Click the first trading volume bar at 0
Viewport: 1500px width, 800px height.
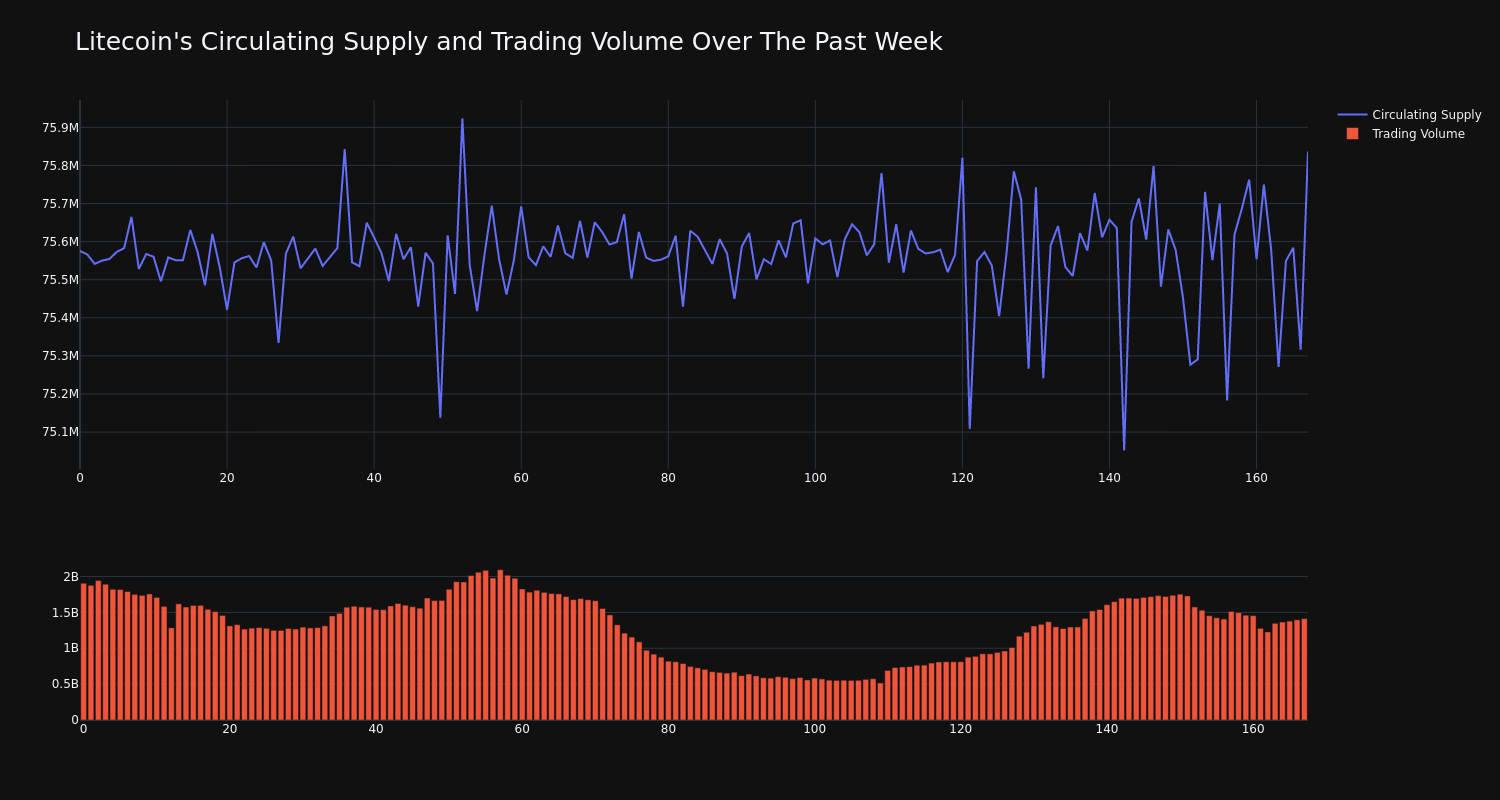pyautogui.click(x=83, y=652)
